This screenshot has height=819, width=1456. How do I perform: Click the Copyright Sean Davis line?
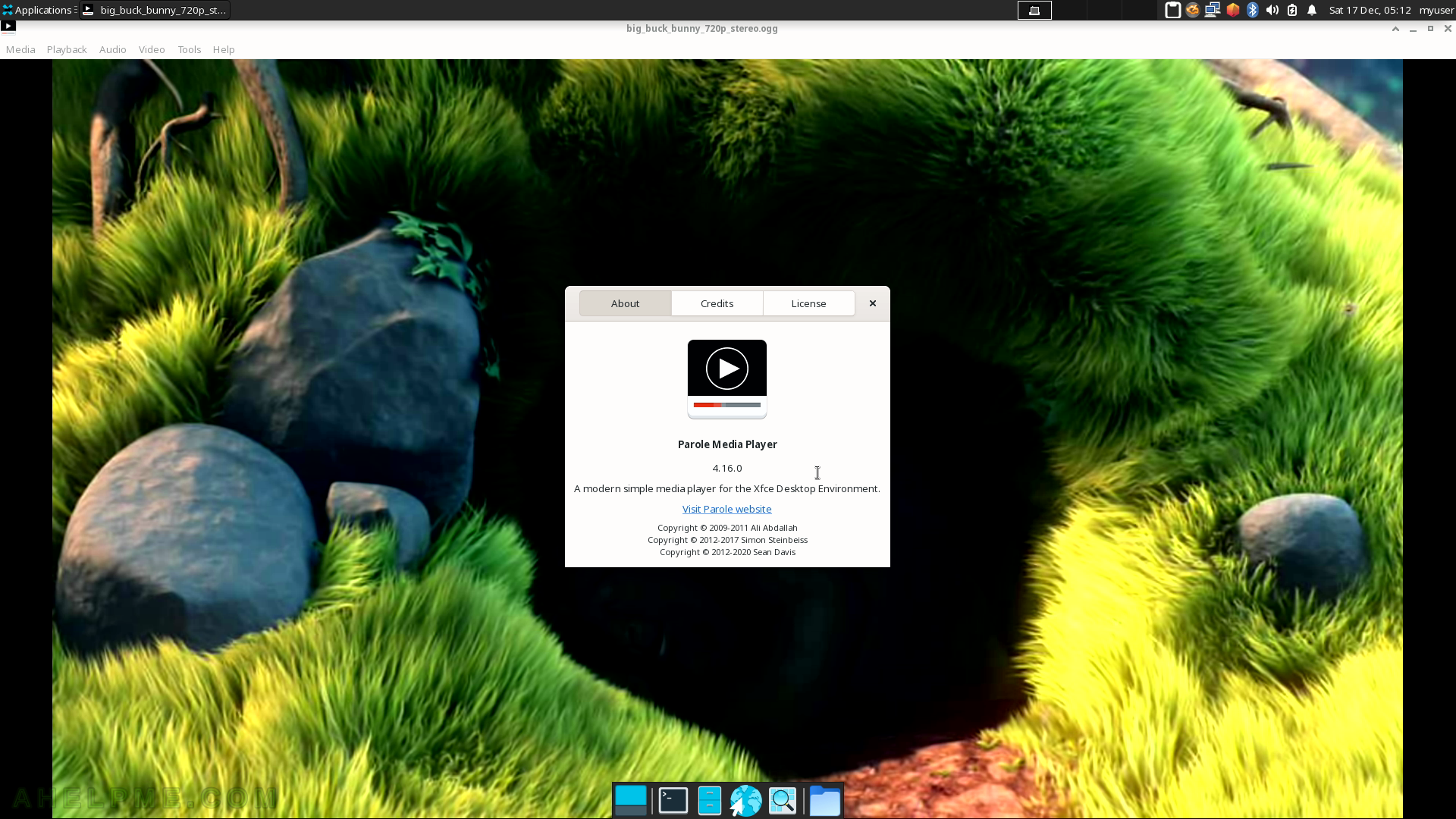727,552
